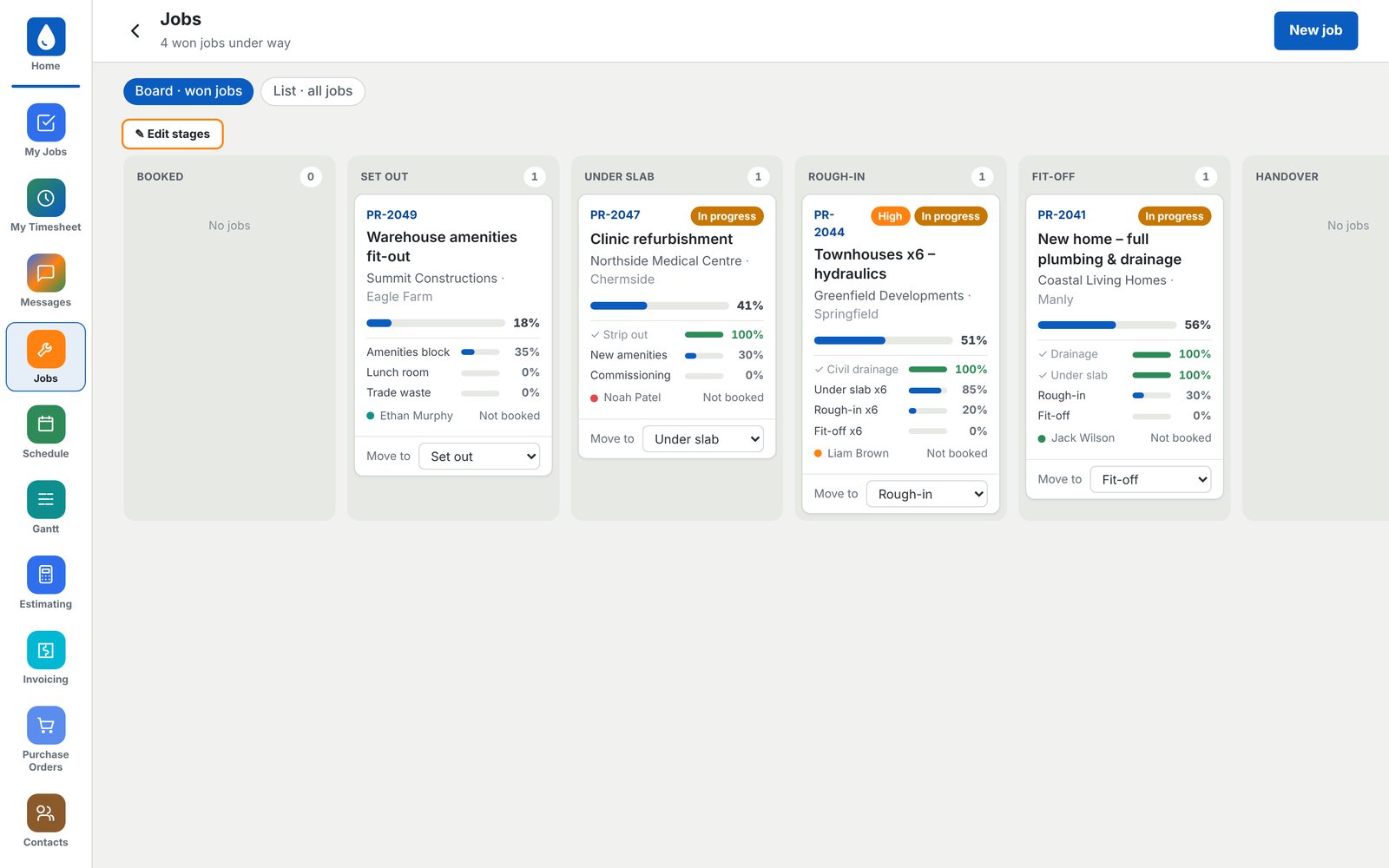The height and width of the screenshot is (868, 1389).
Task: Open the Contacts people icon
Action: [46, 813]
